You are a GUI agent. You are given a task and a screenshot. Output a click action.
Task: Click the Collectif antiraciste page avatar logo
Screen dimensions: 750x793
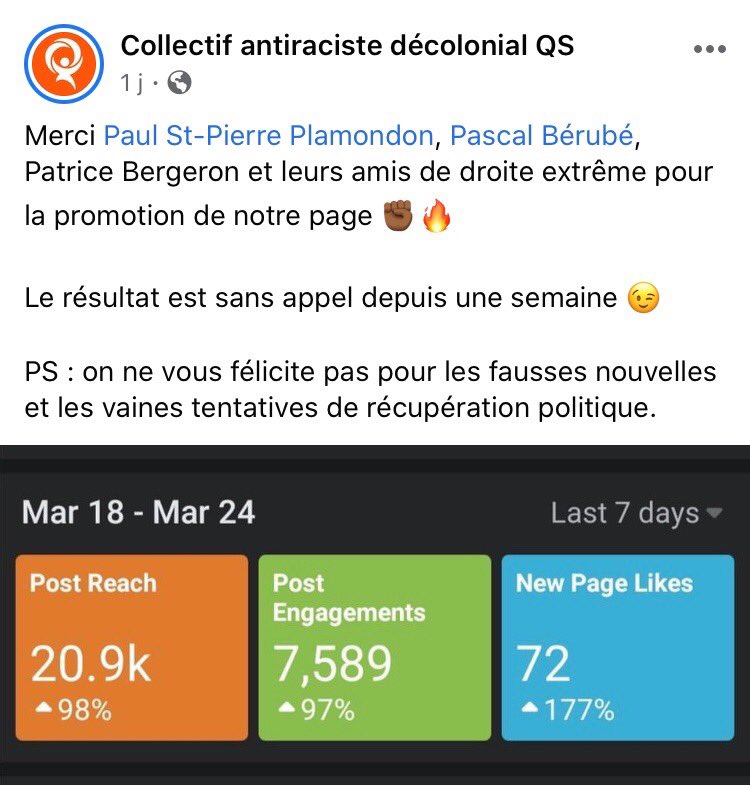pos(62,64)
